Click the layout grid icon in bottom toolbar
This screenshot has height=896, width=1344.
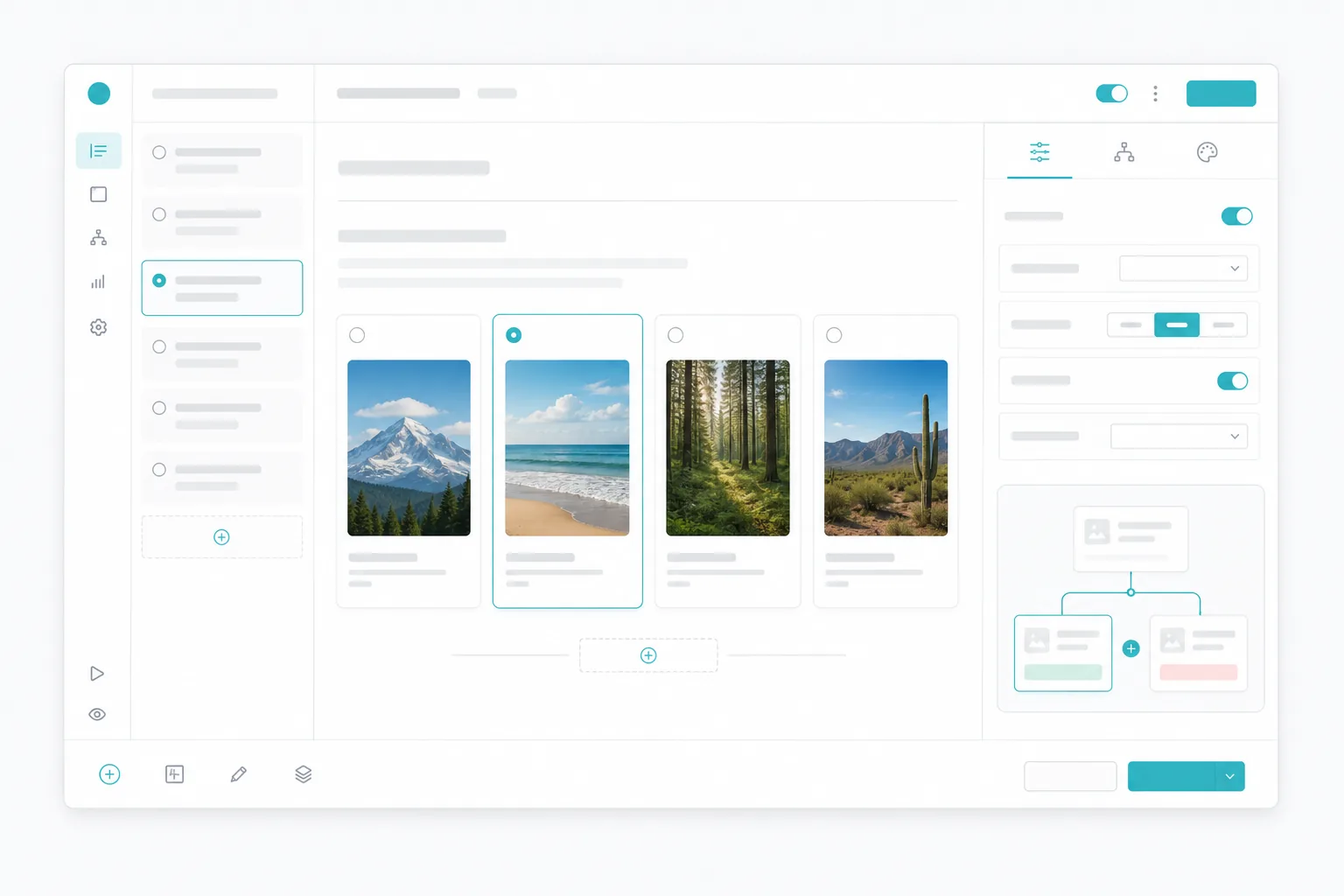pos(174,774)
